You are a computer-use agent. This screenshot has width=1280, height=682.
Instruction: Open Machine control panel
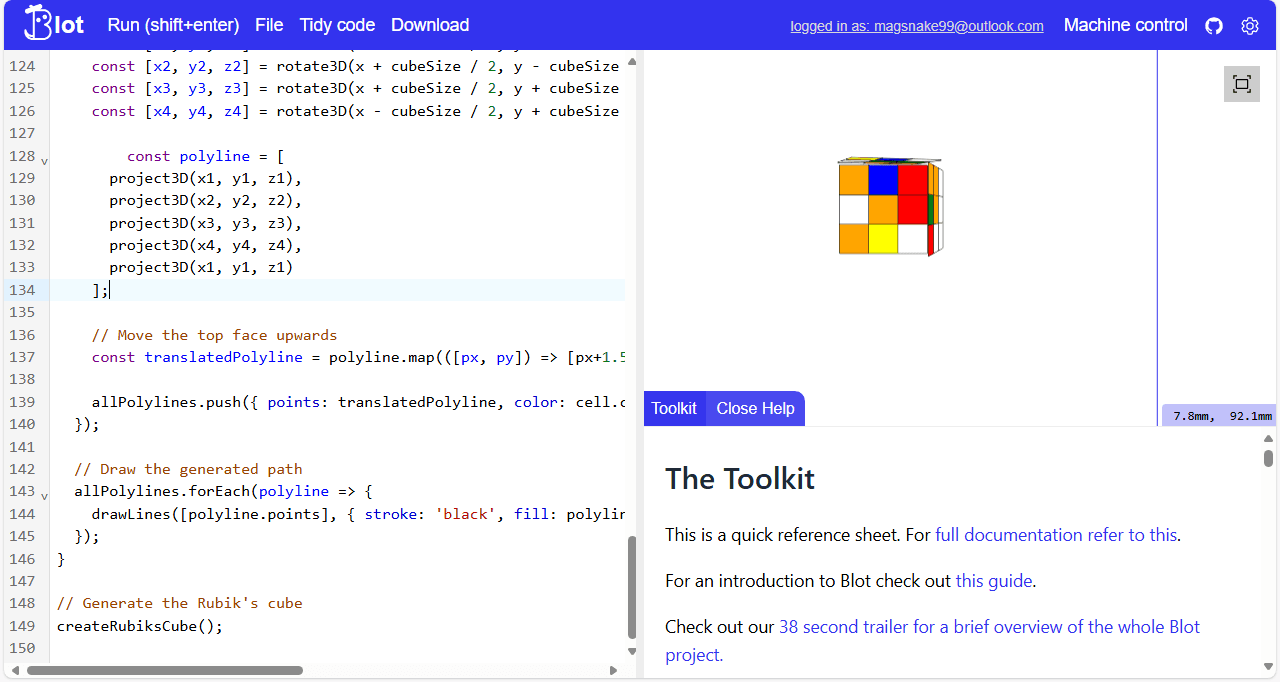tap(1125, 25)
